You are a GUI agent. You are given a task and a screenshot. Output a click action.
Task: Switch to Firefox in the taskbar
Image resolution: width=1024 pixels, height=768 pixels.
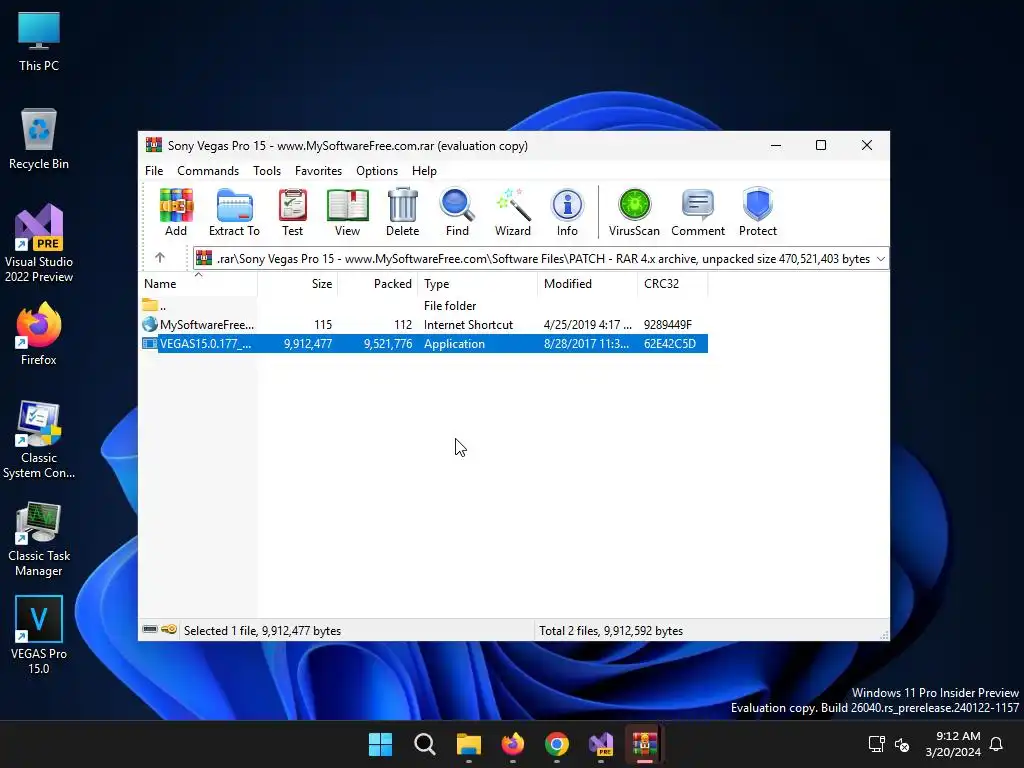pos(513,744)
